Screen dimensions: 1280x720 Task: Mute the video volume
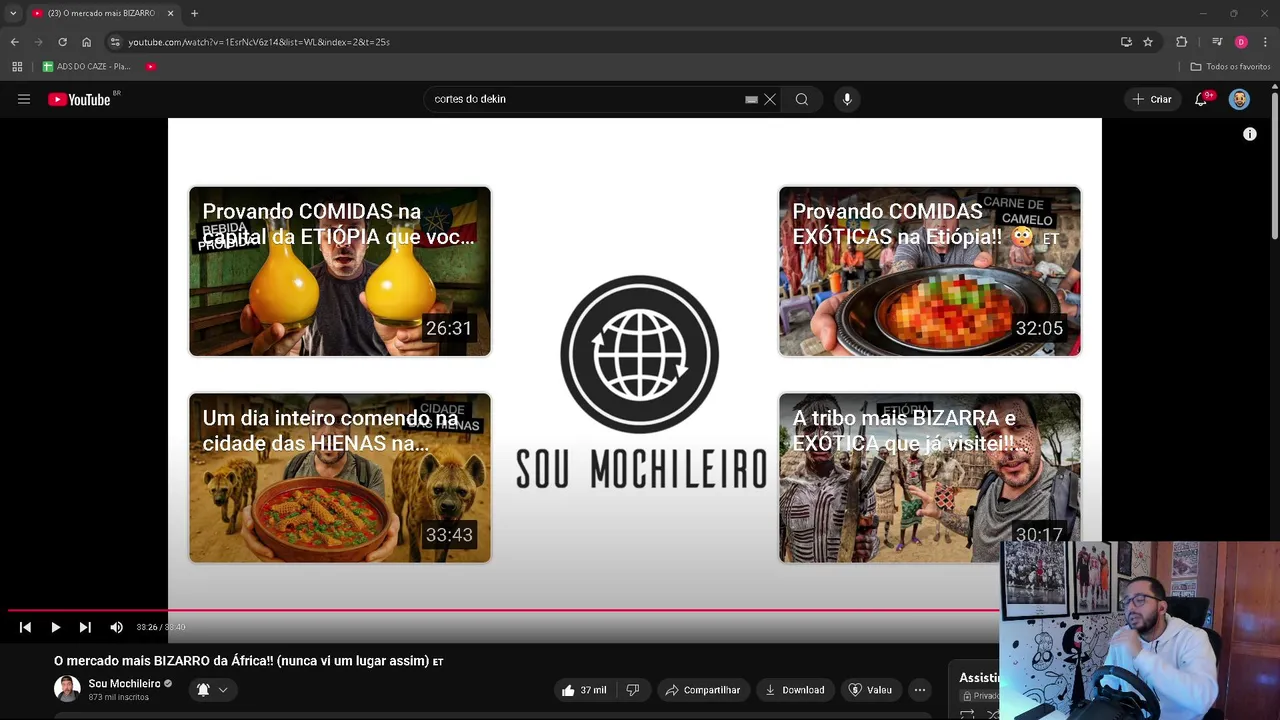click(116, 627)
